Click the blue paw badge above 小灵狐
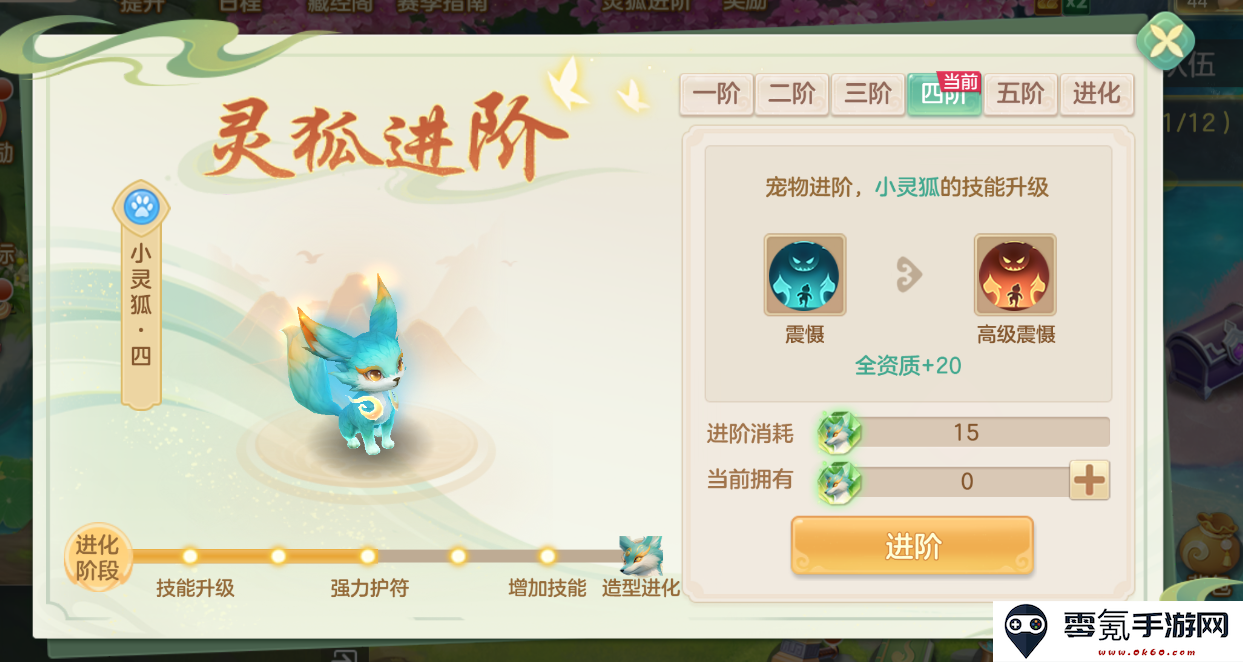Viewport: 1243px width, 662px height. pos(141,208)
